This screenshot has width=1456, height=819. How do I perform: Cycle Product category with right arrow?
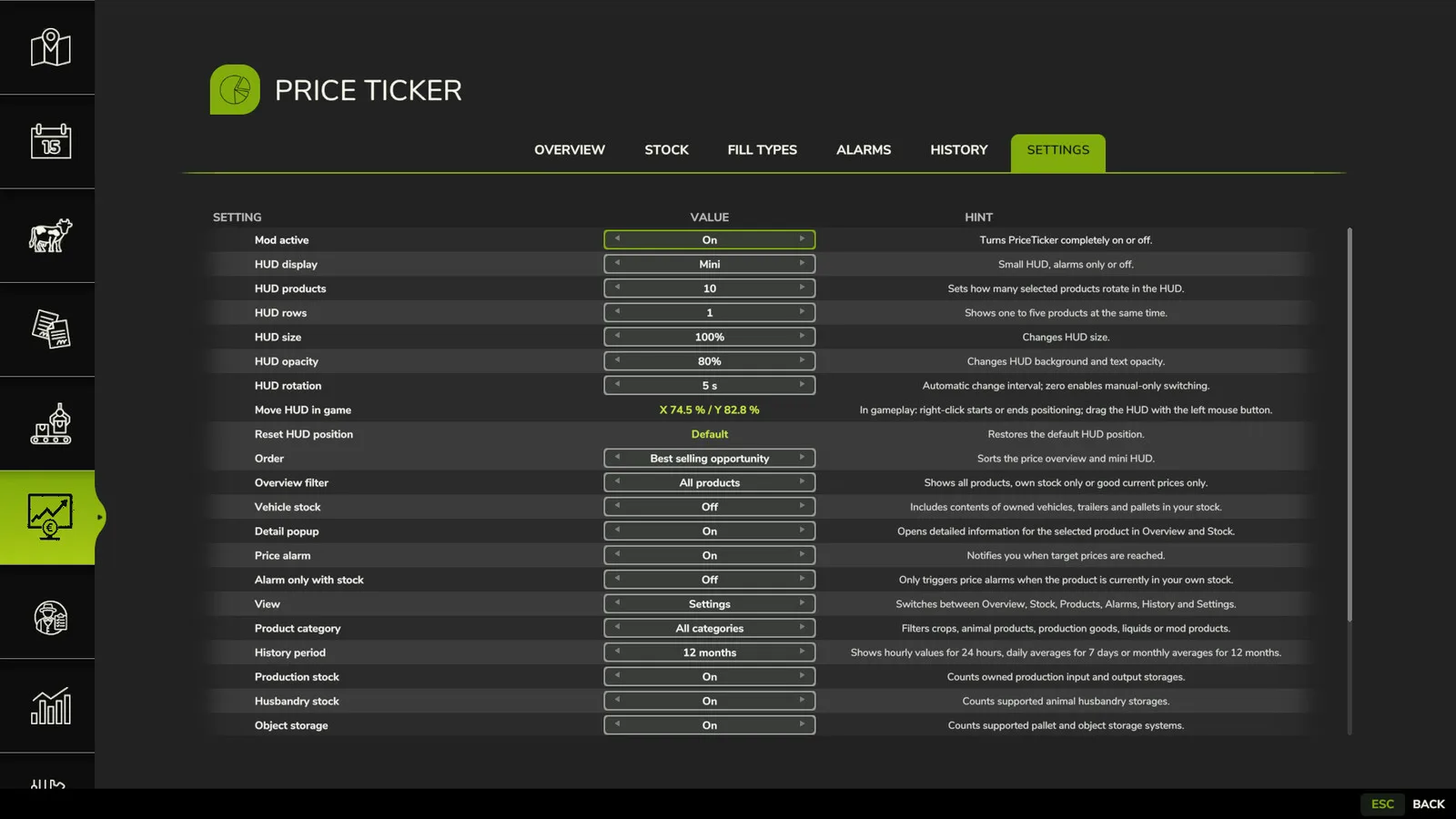pos(802,628)
